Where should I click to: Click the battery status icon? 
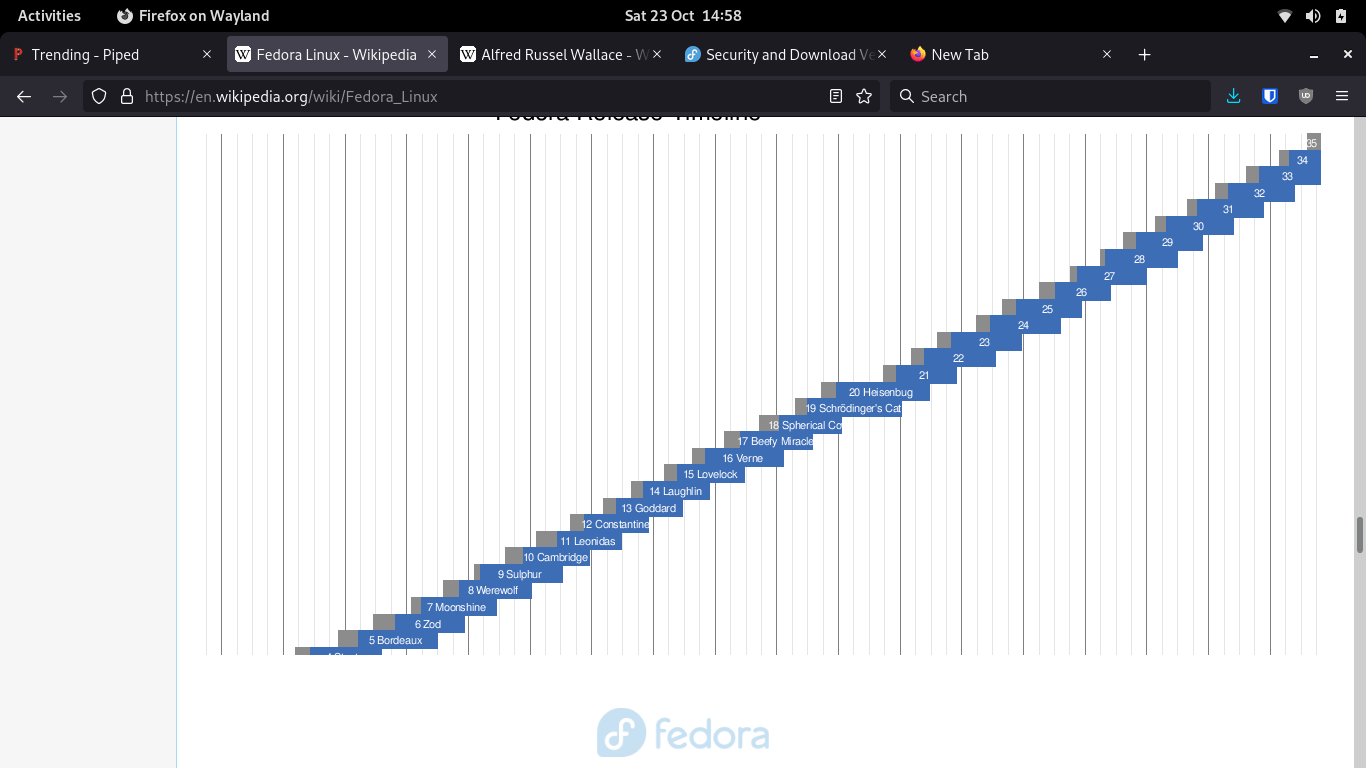click(x=1341, y=15)
